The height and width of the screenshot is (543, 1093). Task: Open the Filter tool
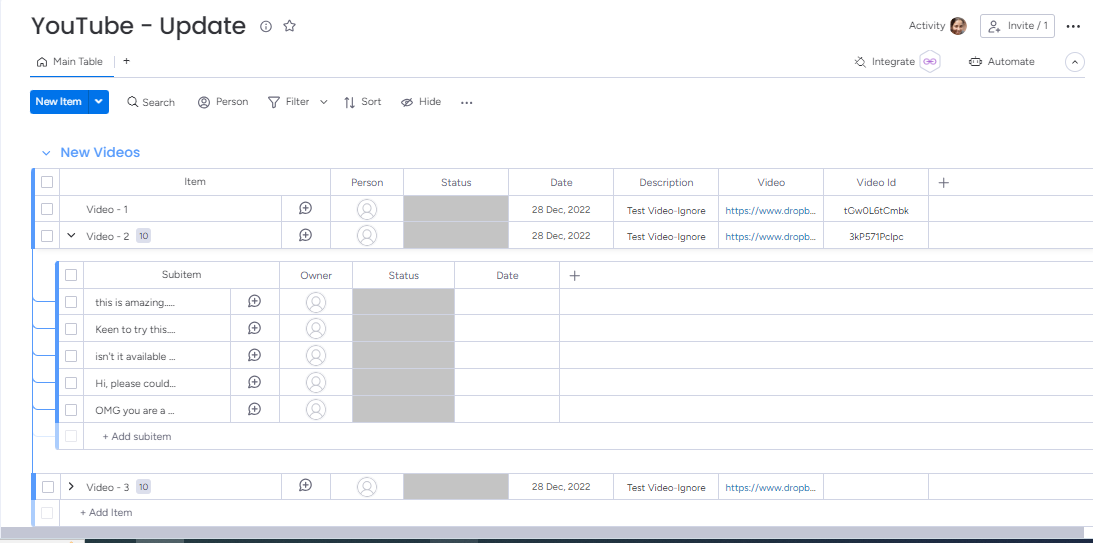(289, 102)
